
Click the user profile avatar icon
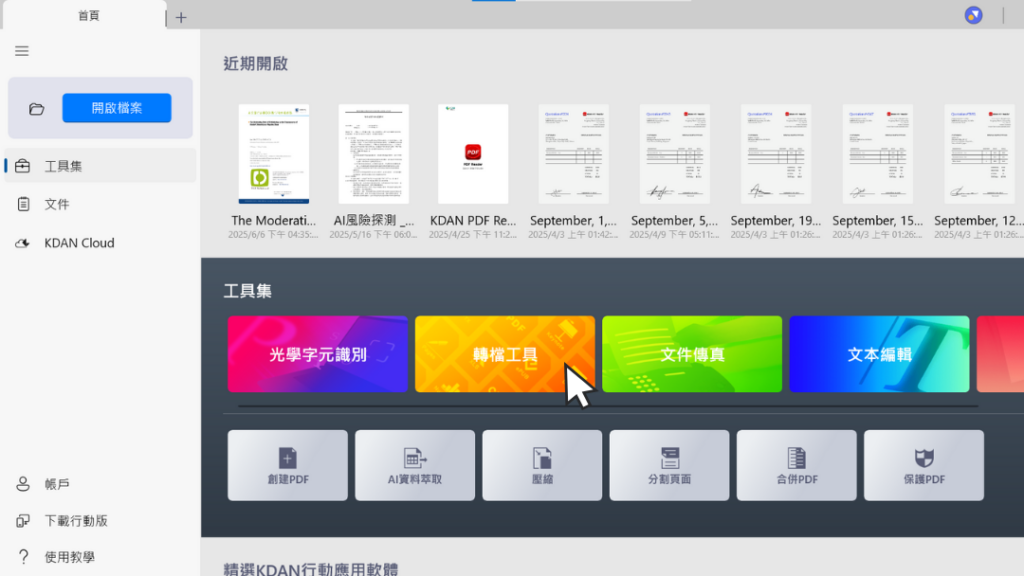973,15
